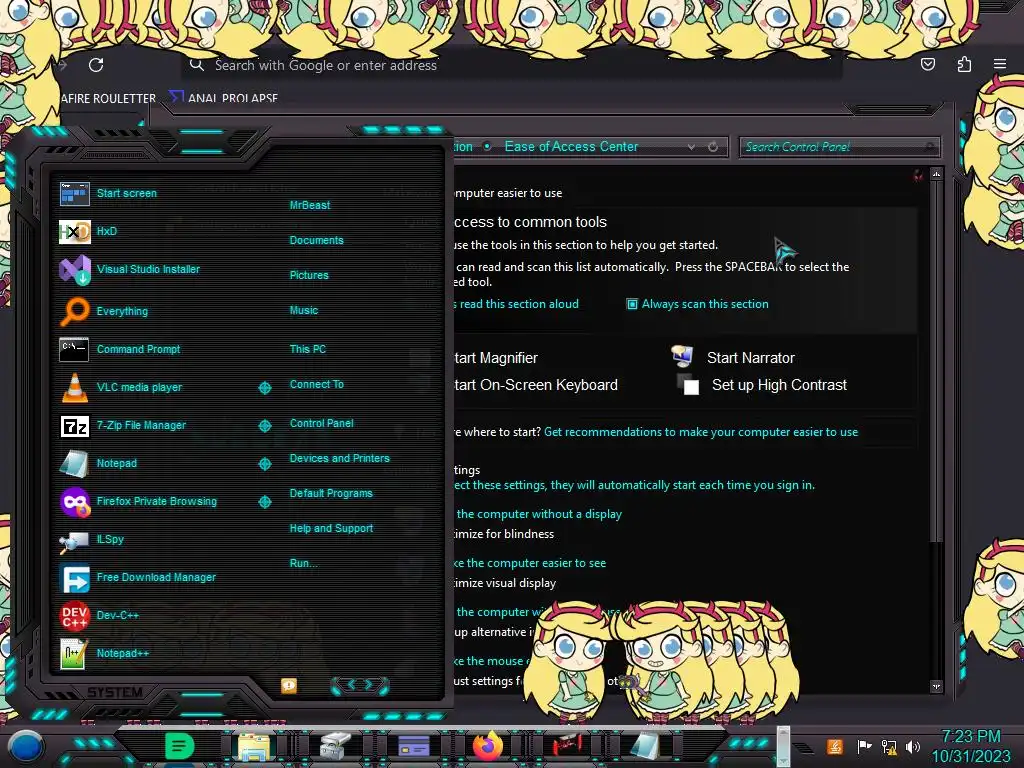The image size is (1024, 768).
Task: Click the Search Control Panel box
Action: pos(839,147)
